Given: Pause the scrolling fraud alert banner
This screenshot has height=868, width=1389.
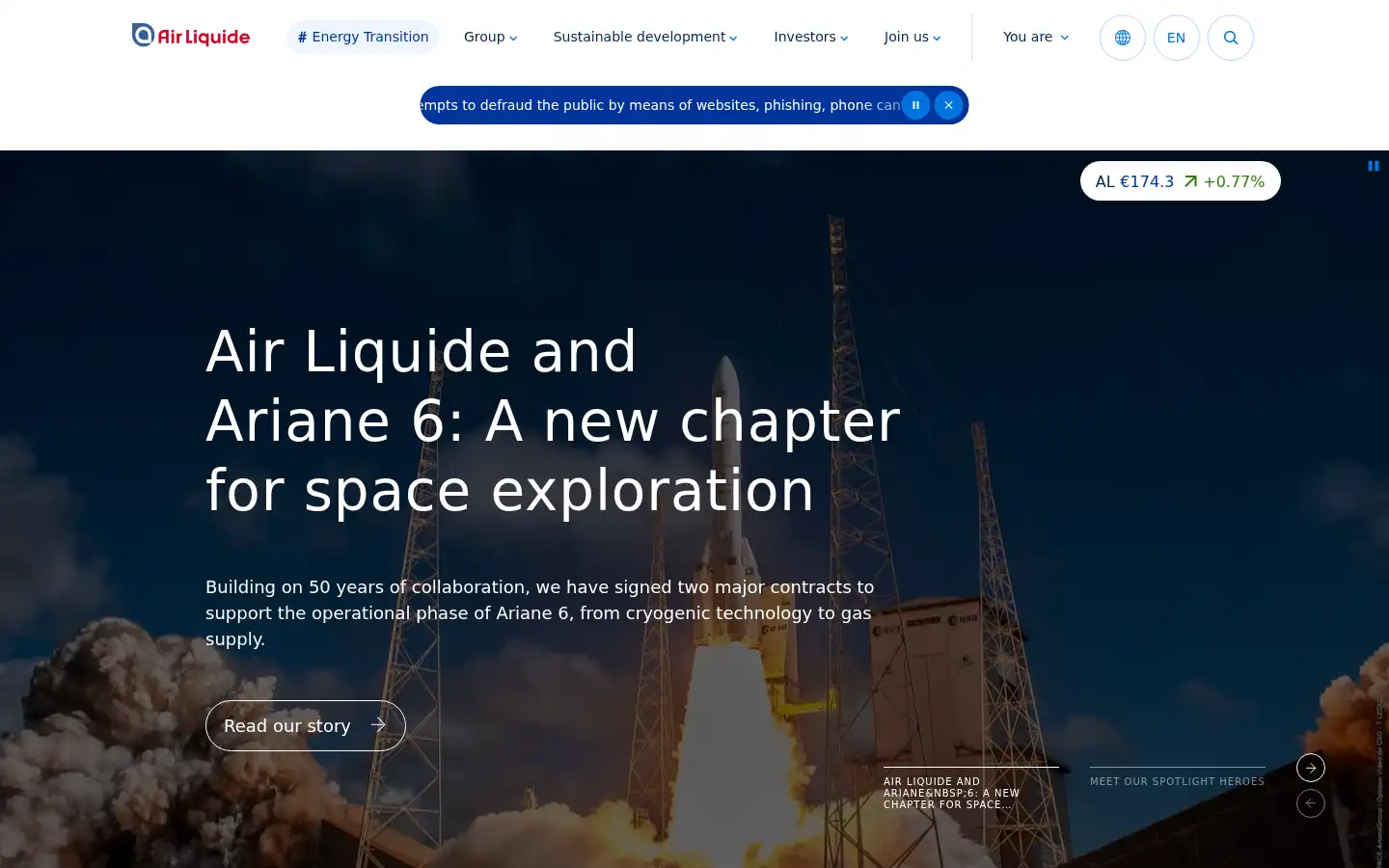Looking at the screenshot, I should (916, 105).
